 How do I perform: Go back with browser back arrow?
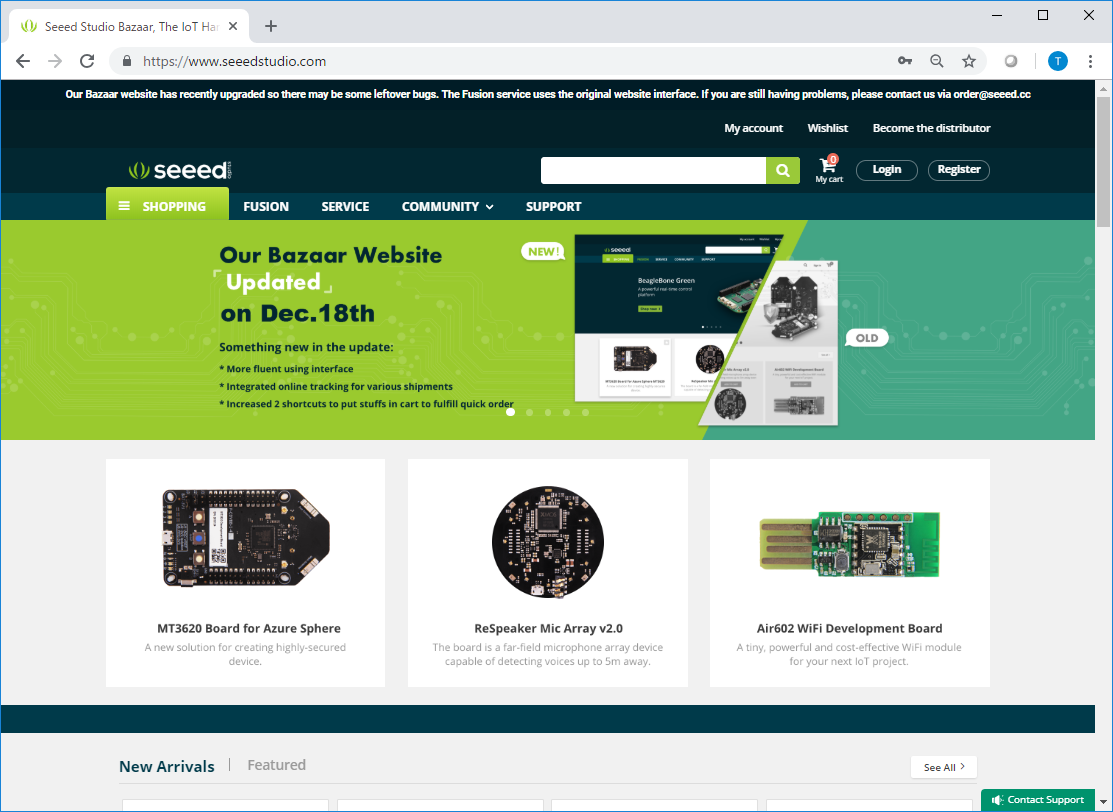click(x=23, y=61)
